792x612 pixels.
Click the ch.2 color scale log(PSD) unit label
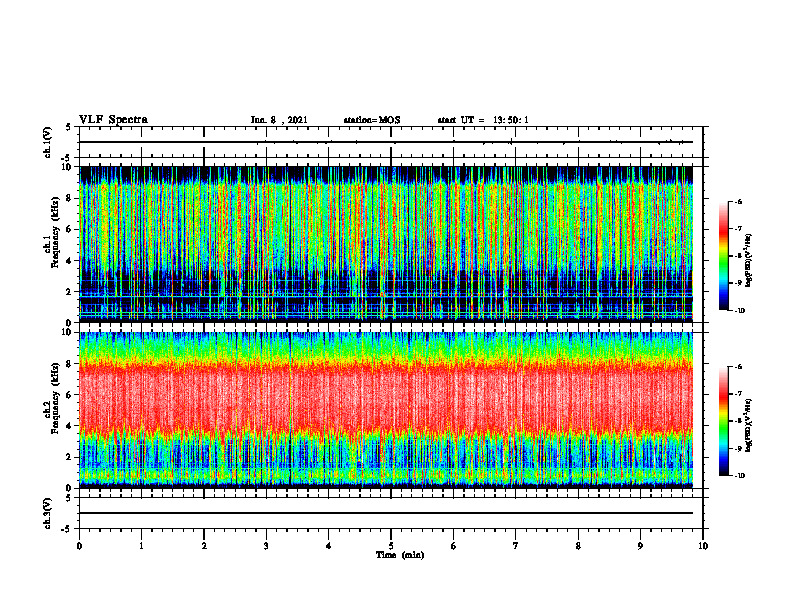[750, 426]
